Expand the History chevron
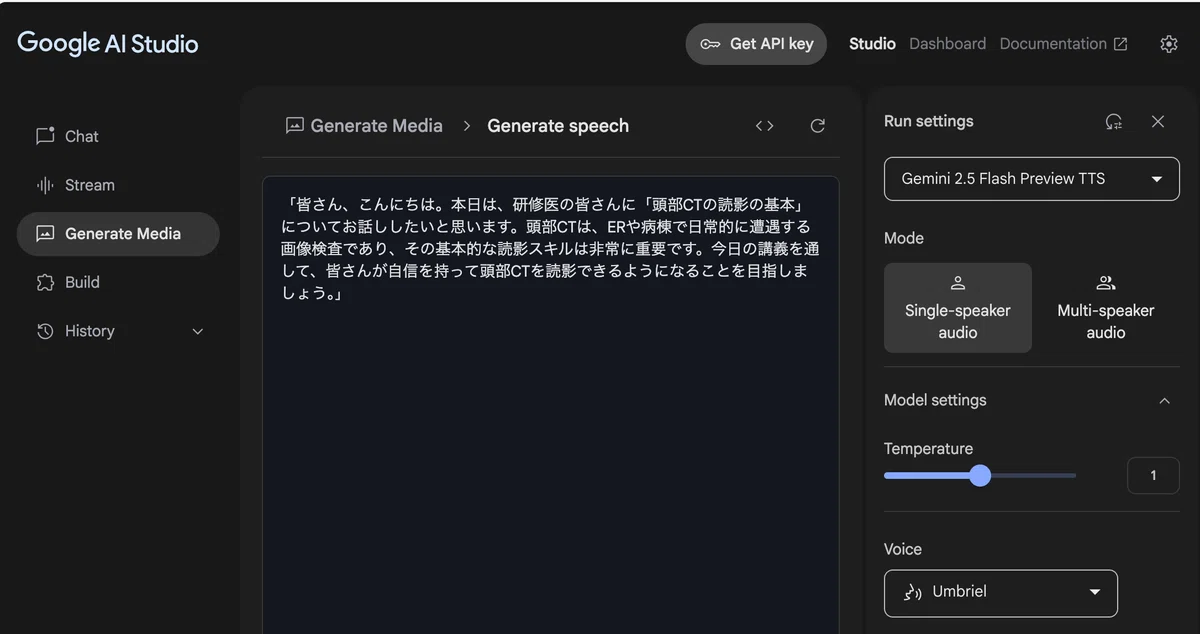This screenshot has height=634, width=1200. tap(197, 332)
